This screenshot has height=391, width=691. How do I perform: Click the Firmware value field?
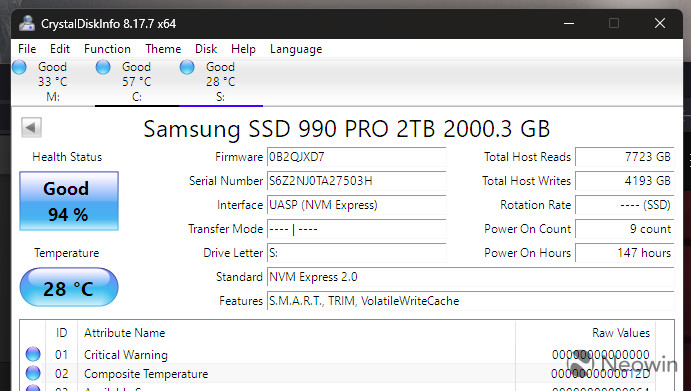coord(357,157)
